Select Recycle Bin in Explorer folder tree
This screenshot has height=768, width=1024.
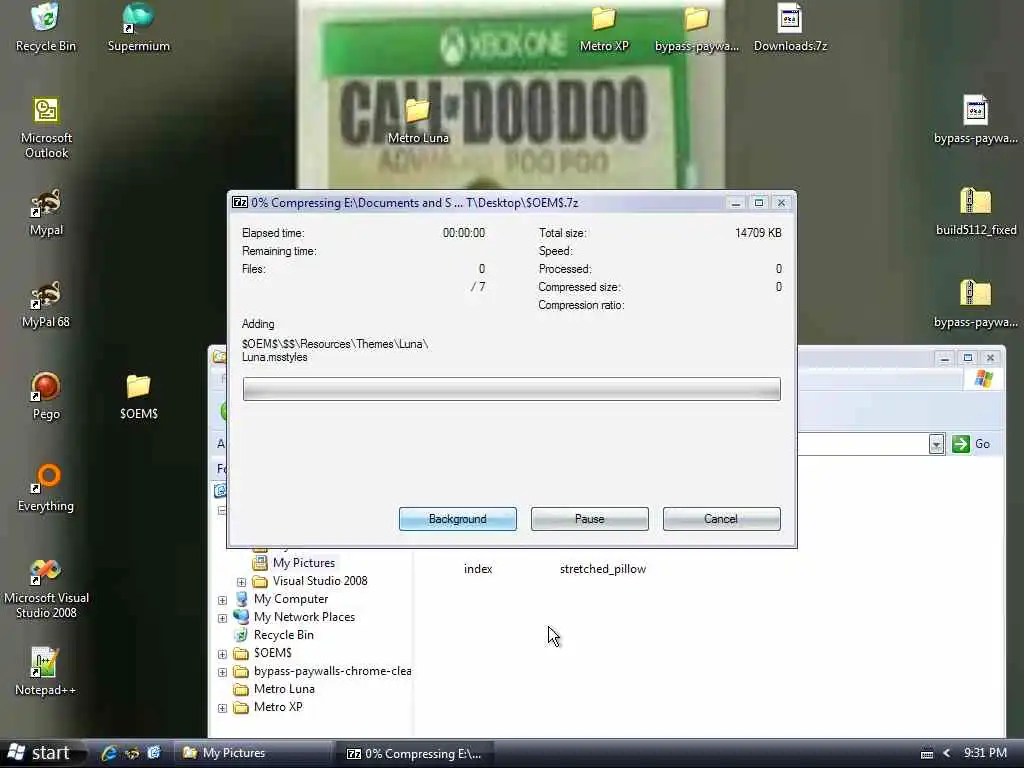point(283,635)
